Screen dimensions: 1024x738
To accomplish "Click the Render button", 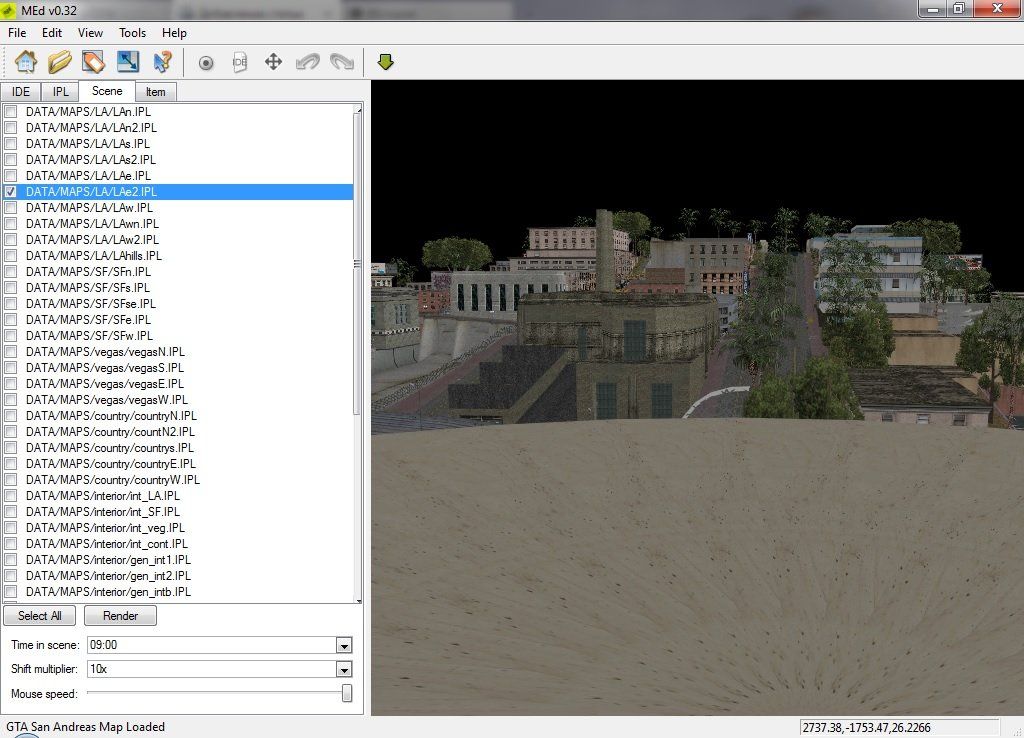I will tap(120, 616).
